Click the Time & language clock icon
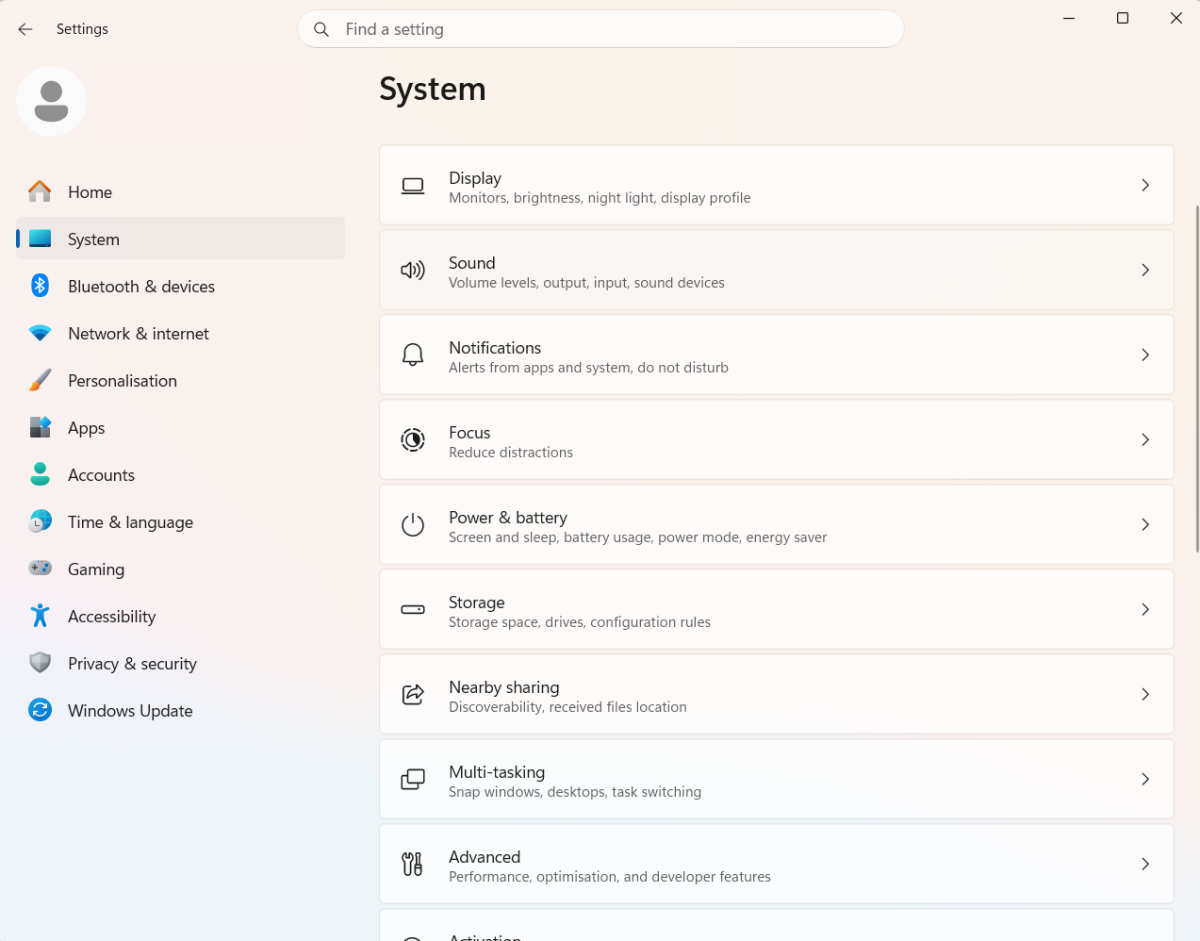The height and width of the screenshot is (941, 1200). (40, 521)
